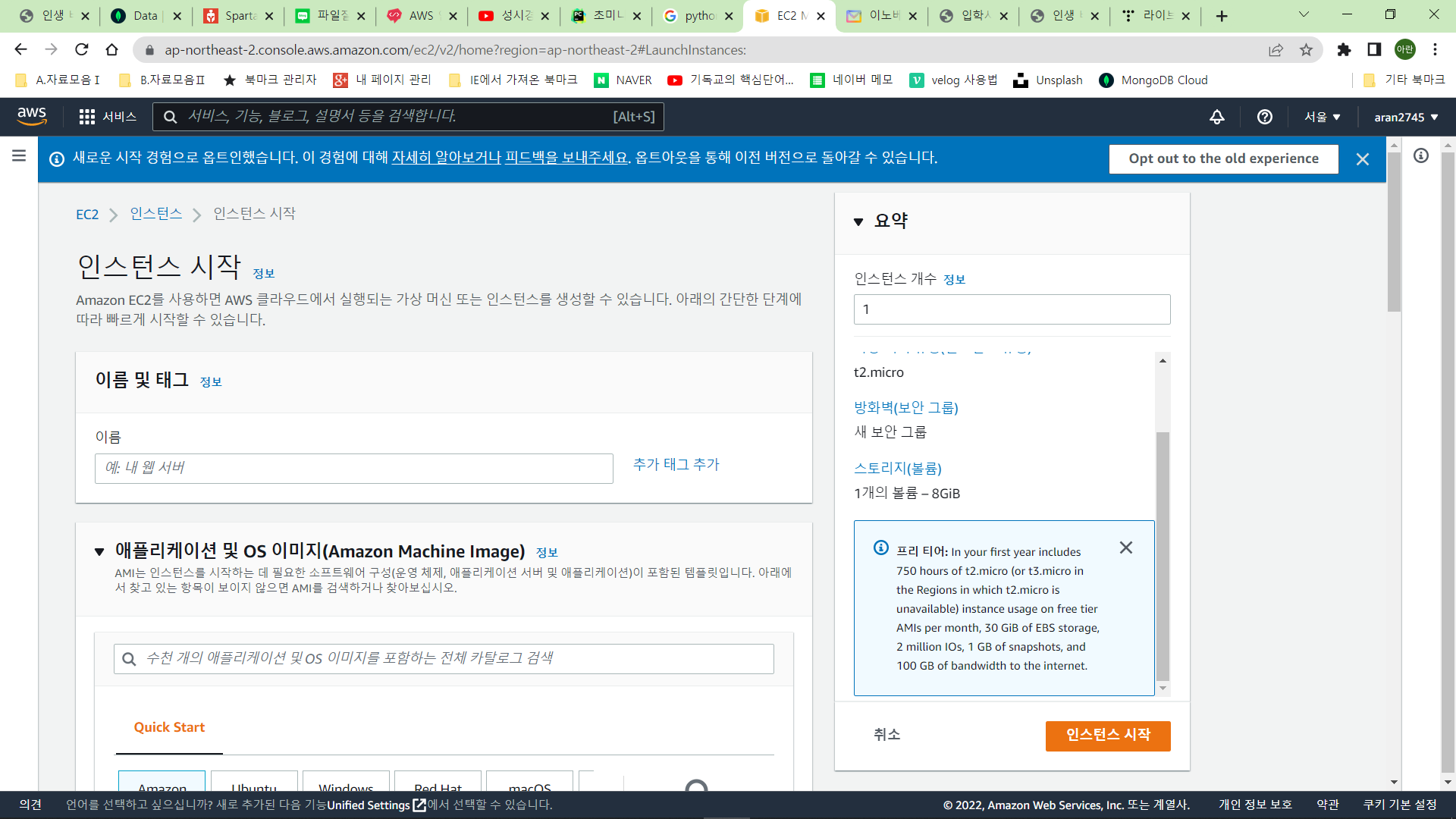Collapse the 애플리케이션 및 OS 이미지 section
The height and width of the screenshot is (819, 1456).
[x=99, y=551]
